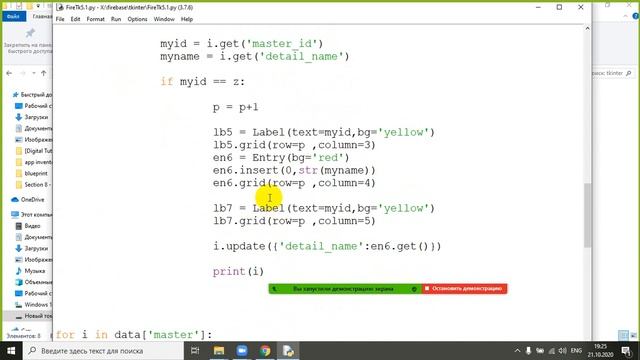Image resolution: width=640 pixels, height=360 pixels.
Task: Click the volume speaker tray icon
Action: click(562, 351)
